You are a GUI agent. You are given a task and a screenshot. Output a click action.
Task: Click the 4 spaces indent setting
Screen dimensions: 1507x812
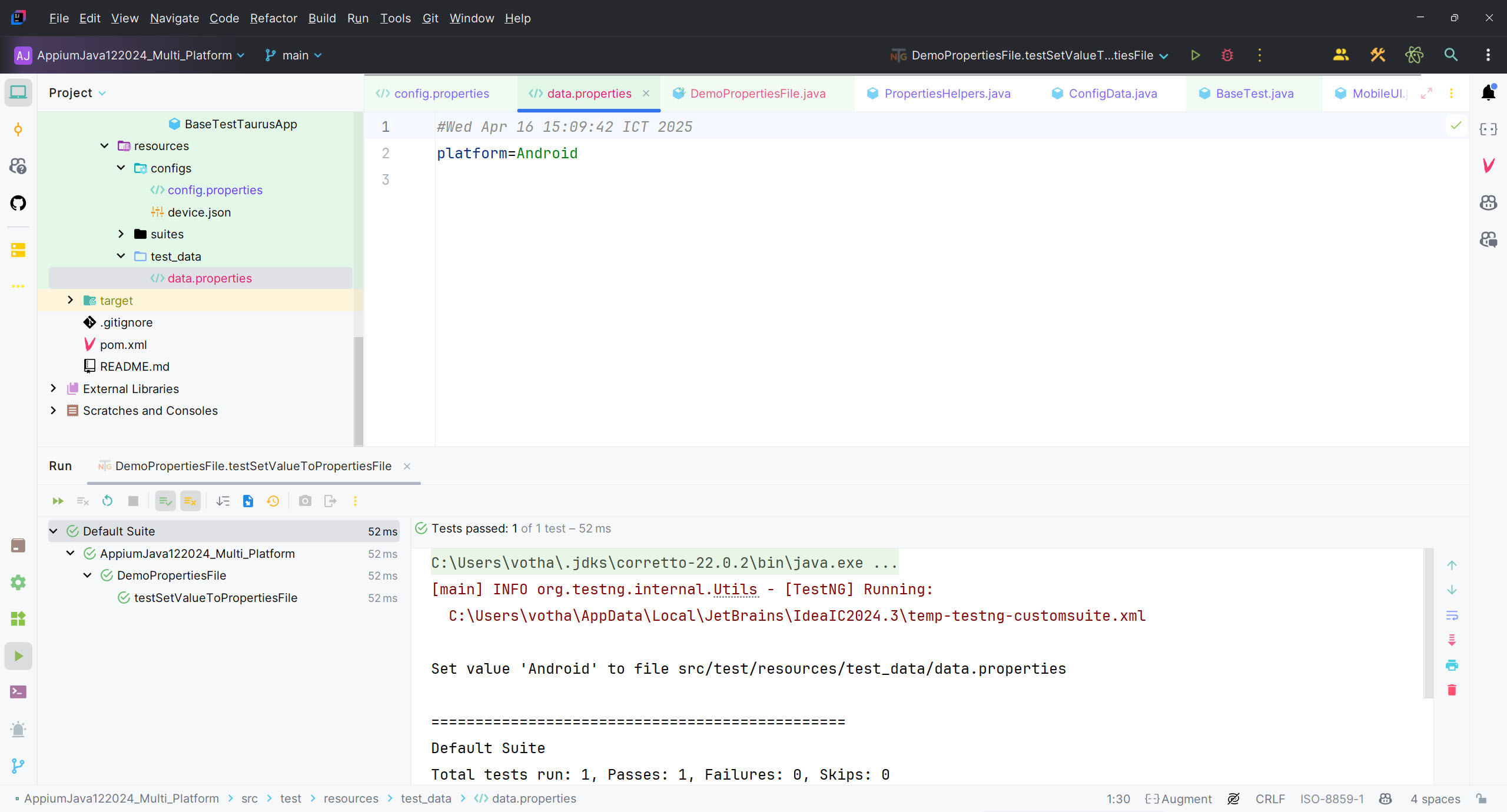click(x=1435, y=798)
